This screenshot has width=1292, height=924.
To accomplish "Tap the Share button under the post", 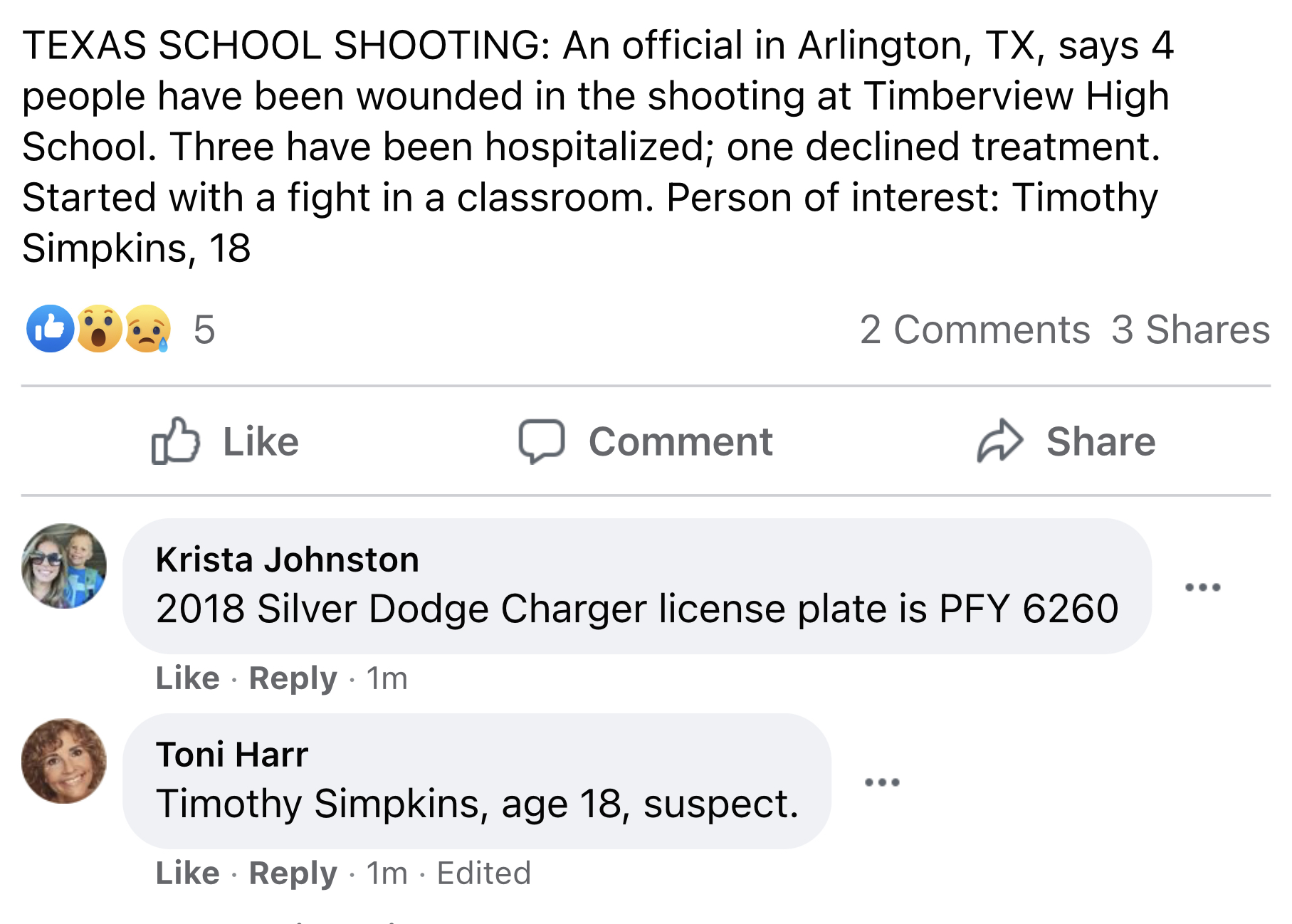I will coord(1066,441).
